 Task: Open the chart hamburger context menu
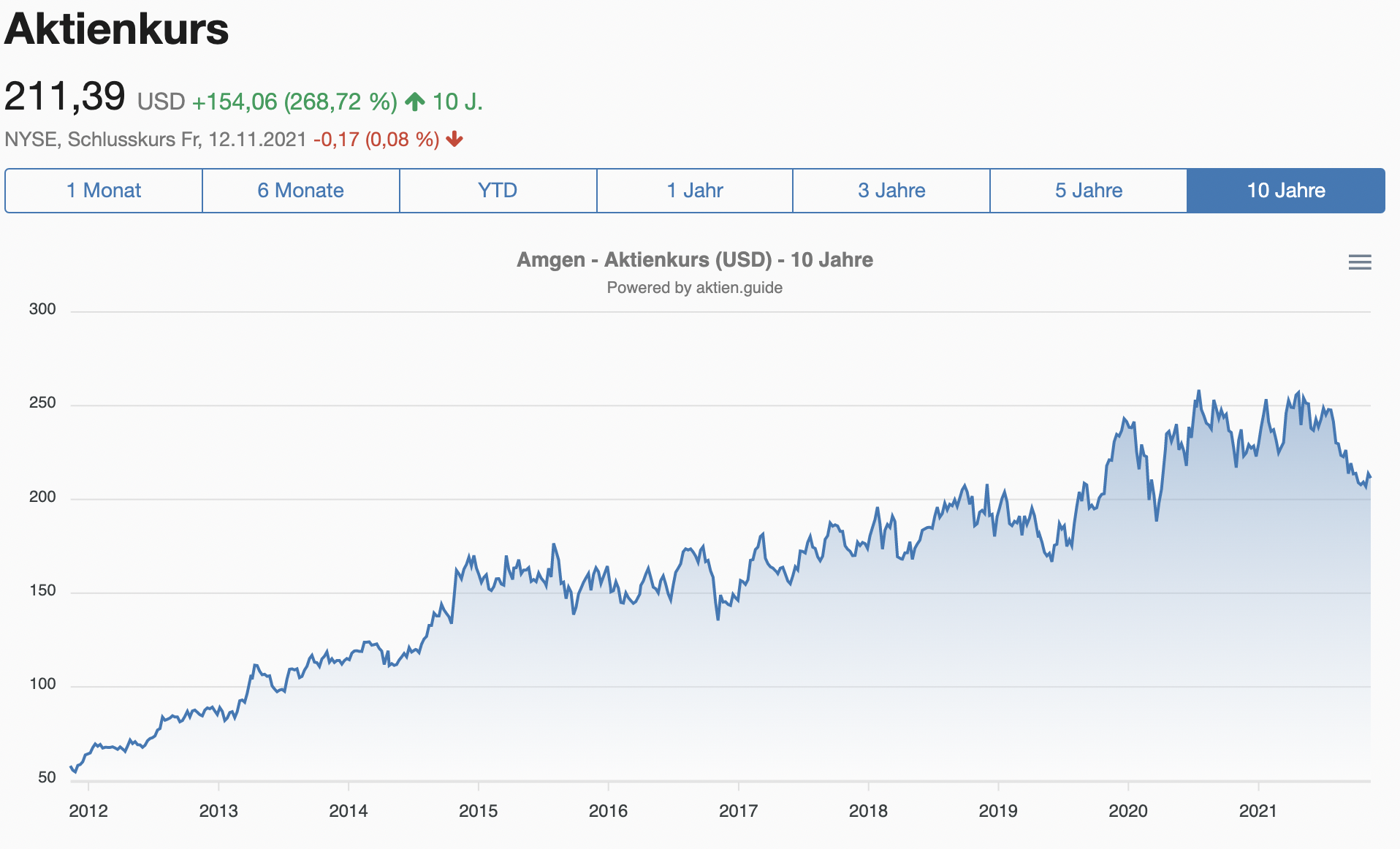tap(1359, 262)
